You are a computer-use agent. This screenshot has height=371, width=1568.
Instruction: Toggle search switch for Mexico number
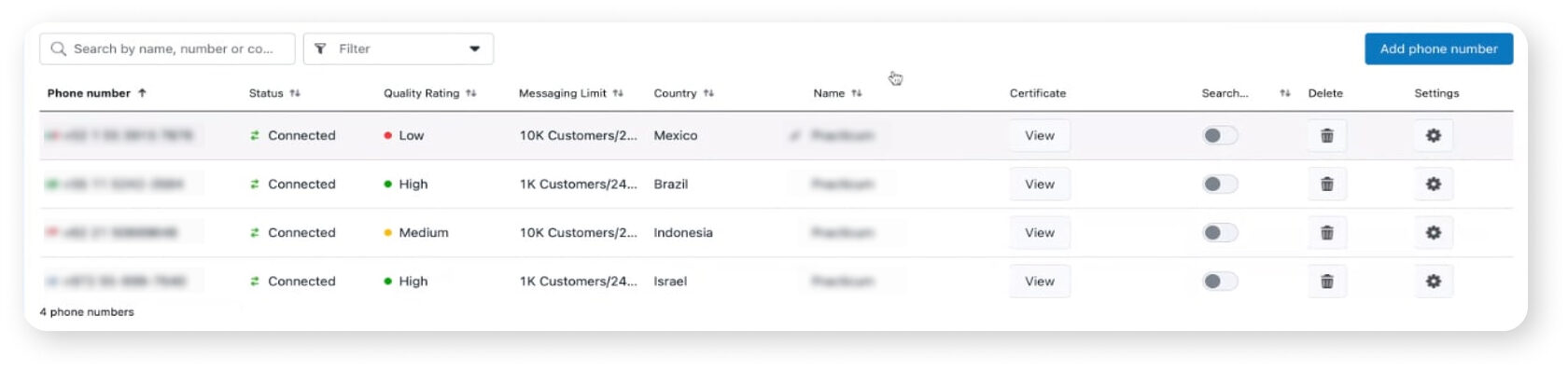(x=1220, y=135)
